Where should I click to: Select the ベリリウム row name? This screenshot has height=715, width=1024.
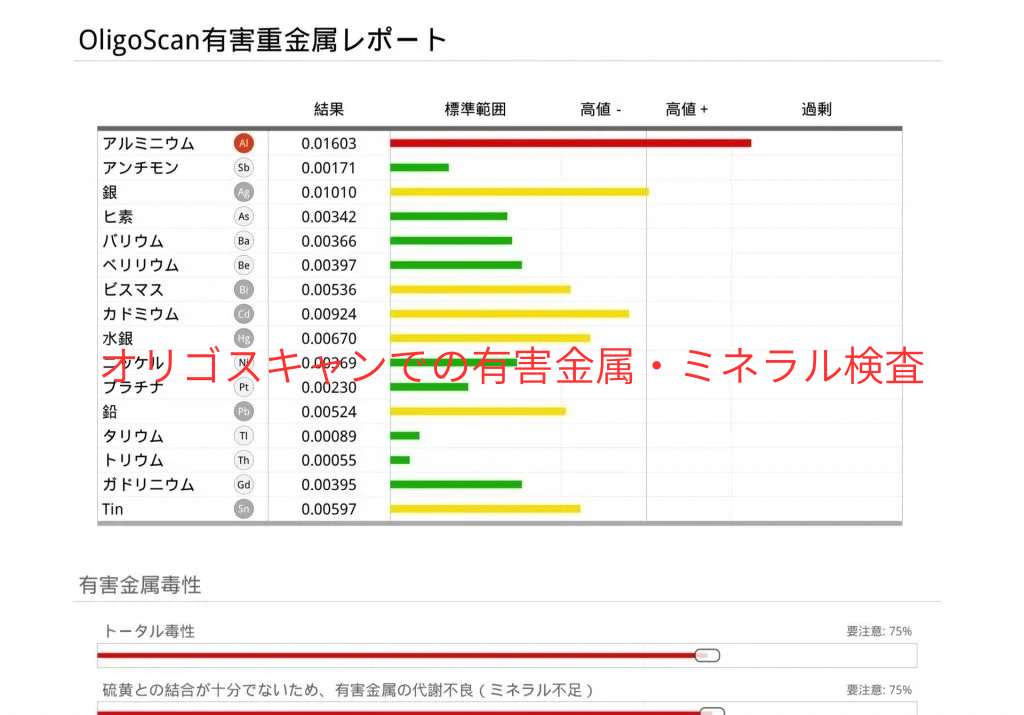[x=140, y=265]
